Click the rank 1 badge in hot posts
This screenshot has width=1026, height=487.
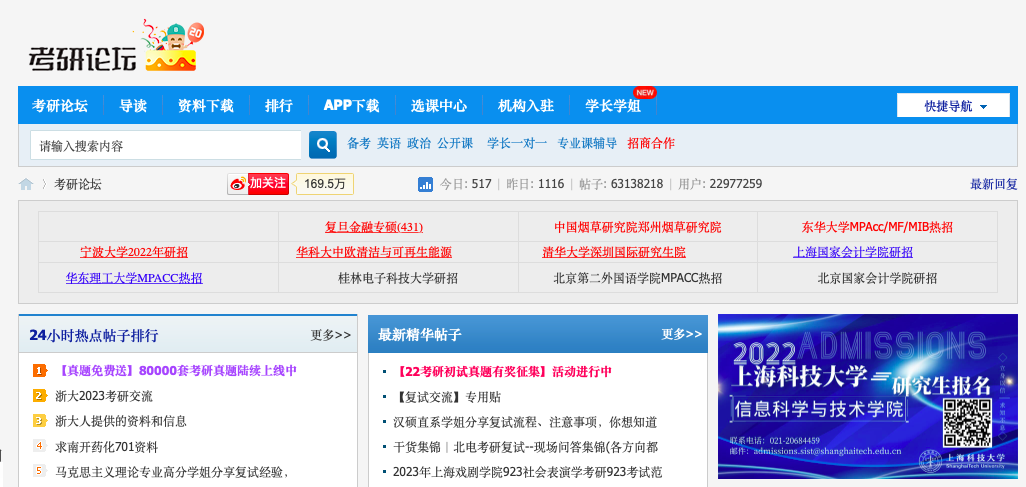[x=39, y=371]
